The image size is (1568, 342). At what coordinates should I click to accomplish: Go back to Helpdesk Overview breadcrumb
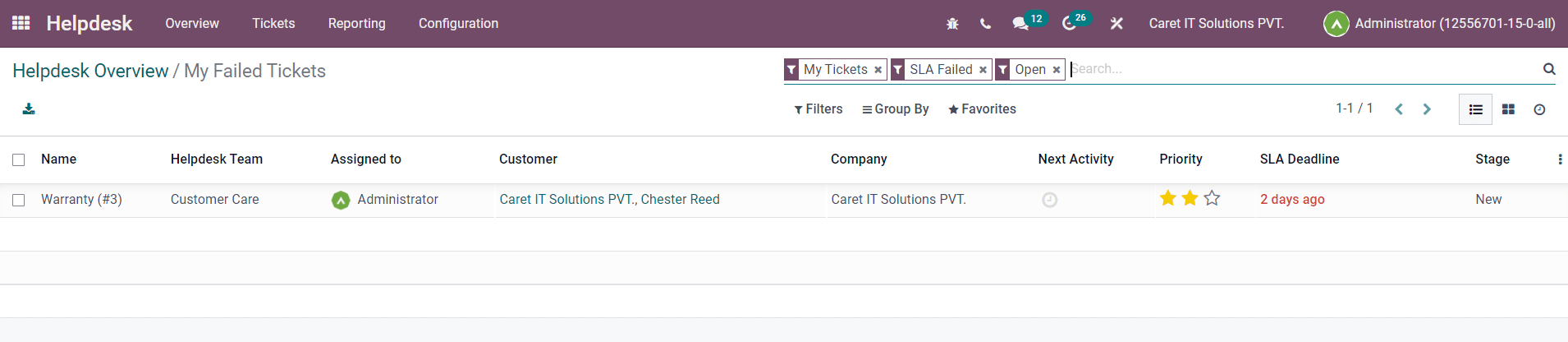click(90, 71)
